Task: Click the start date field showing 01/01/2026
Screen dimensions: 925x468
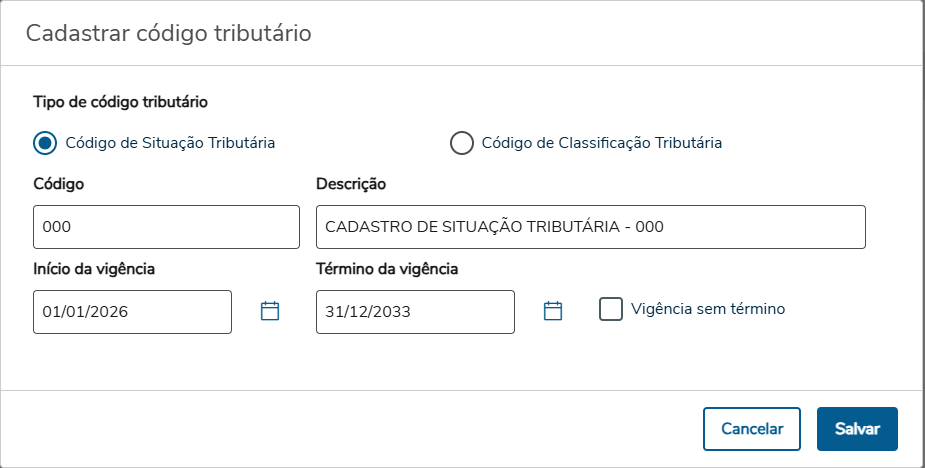Action: tap(132, 311)
